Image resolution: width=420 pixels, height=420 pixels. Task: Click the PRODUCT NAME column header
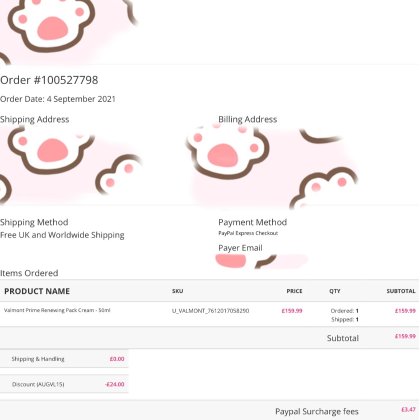[x=37, y=291]
